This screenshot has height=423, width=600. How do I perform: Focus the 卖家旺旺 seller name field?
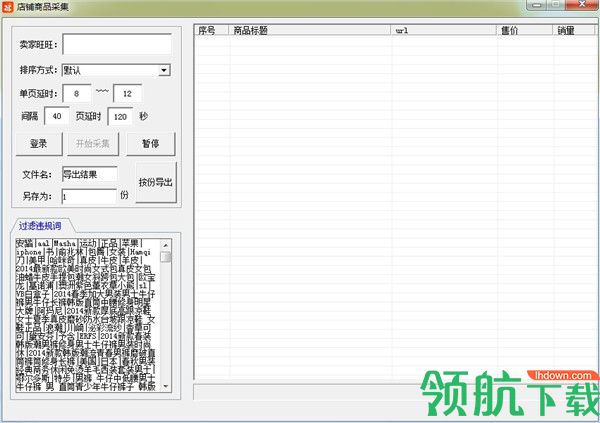pyautogui.click(x=117, y=44)
